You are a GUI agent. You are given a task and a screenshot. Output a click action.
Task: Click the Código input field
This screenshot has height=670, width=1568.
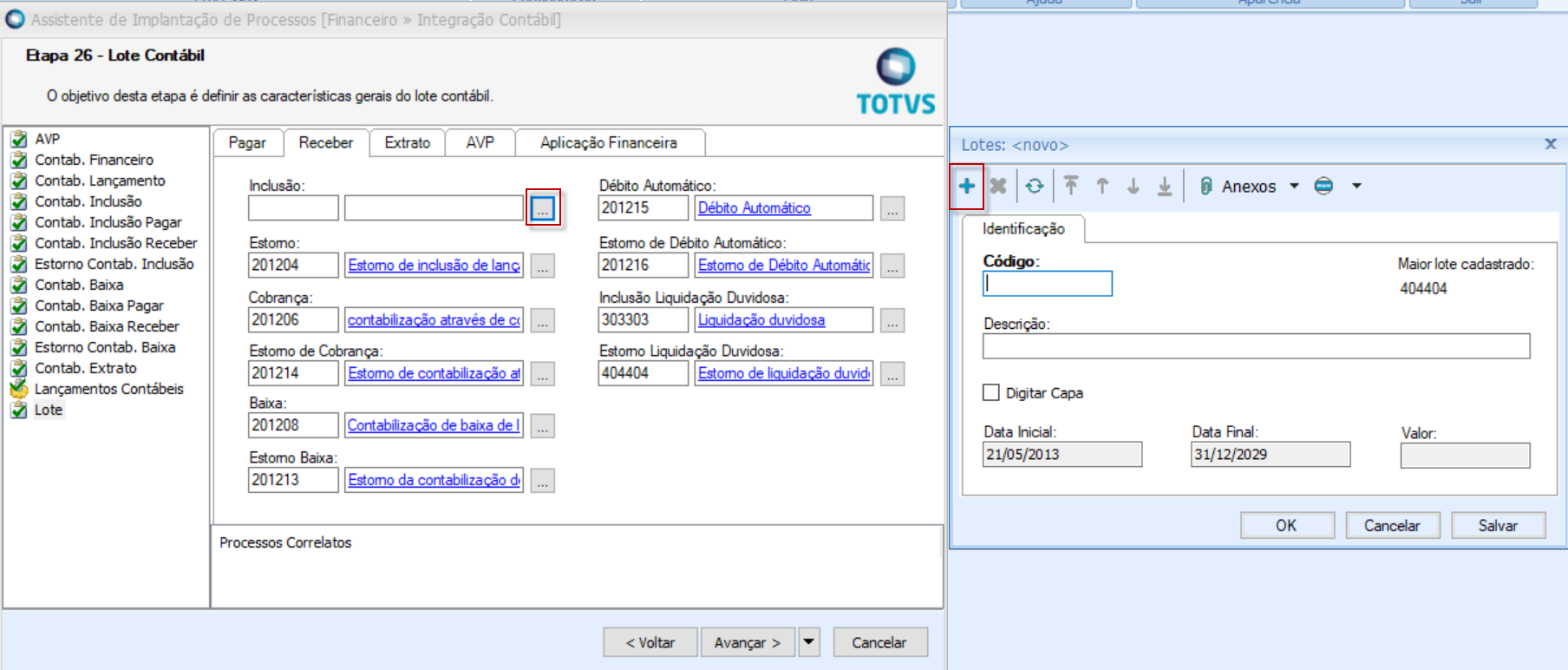1048,284
